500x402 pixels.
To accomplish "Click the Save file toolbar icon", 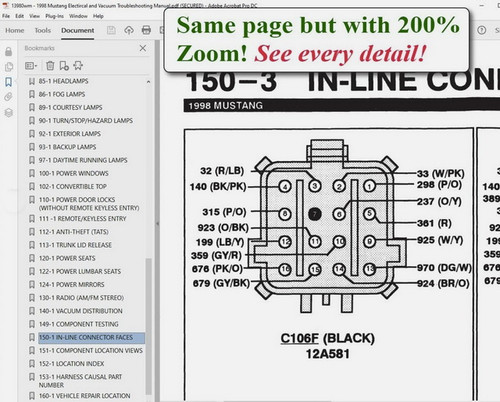I will tap(111, 30).
